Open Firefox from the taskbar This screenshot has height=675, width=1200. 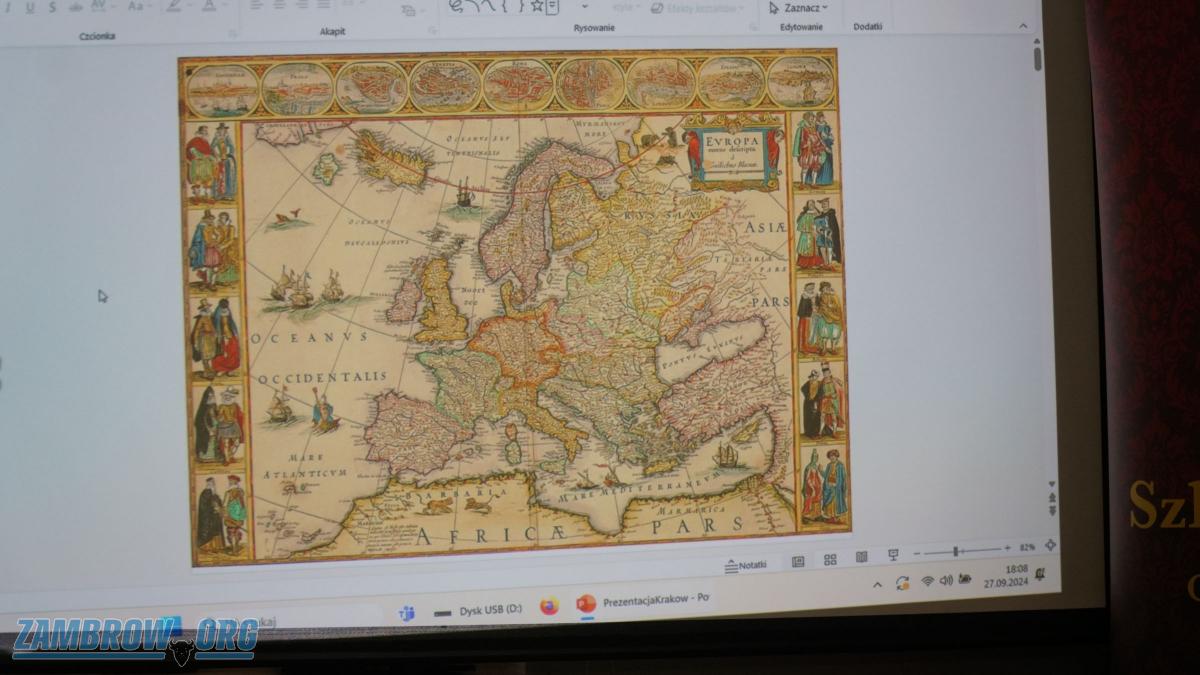click(549, 606)
